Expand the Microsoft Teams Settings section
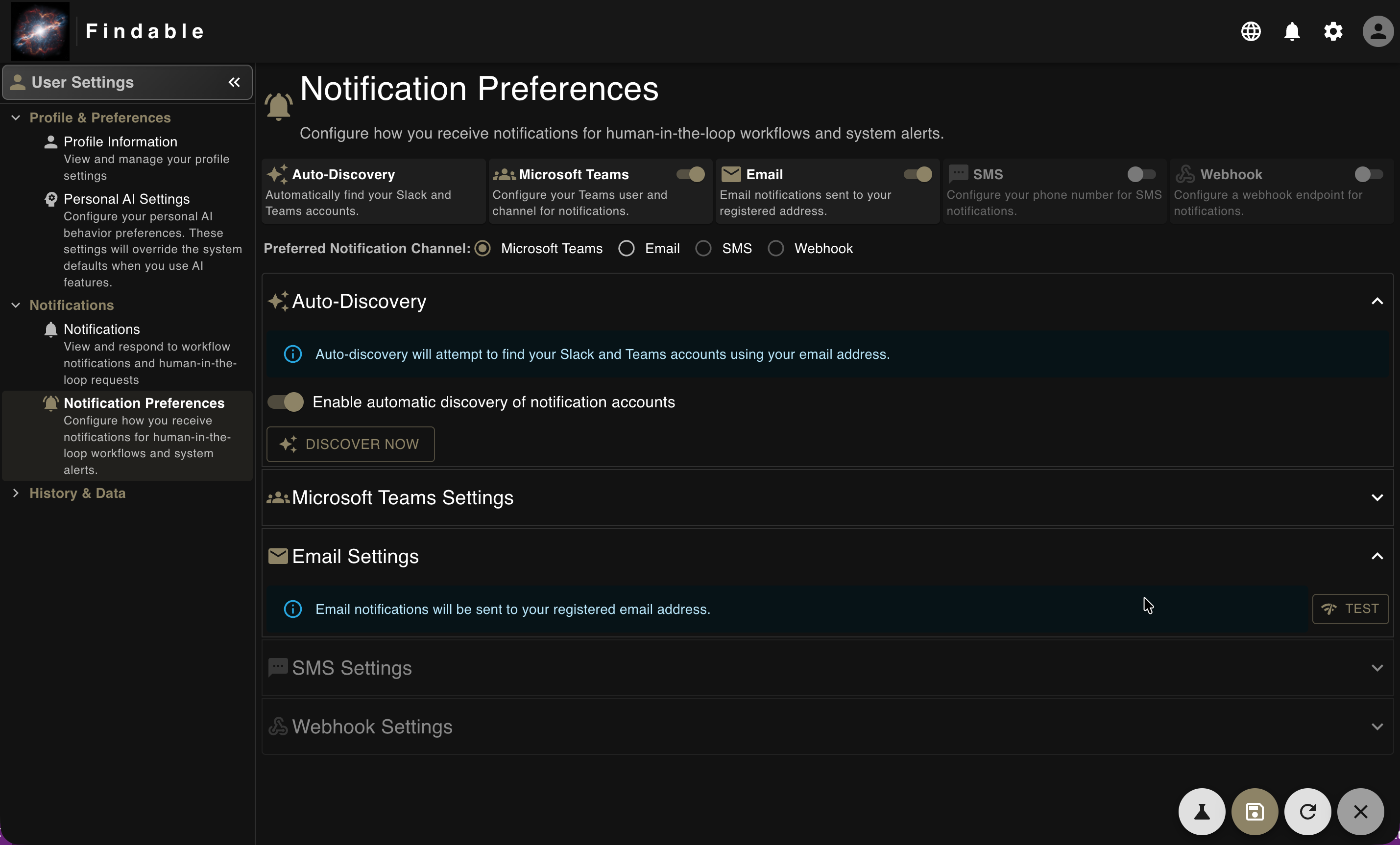 pos(1376,497)
